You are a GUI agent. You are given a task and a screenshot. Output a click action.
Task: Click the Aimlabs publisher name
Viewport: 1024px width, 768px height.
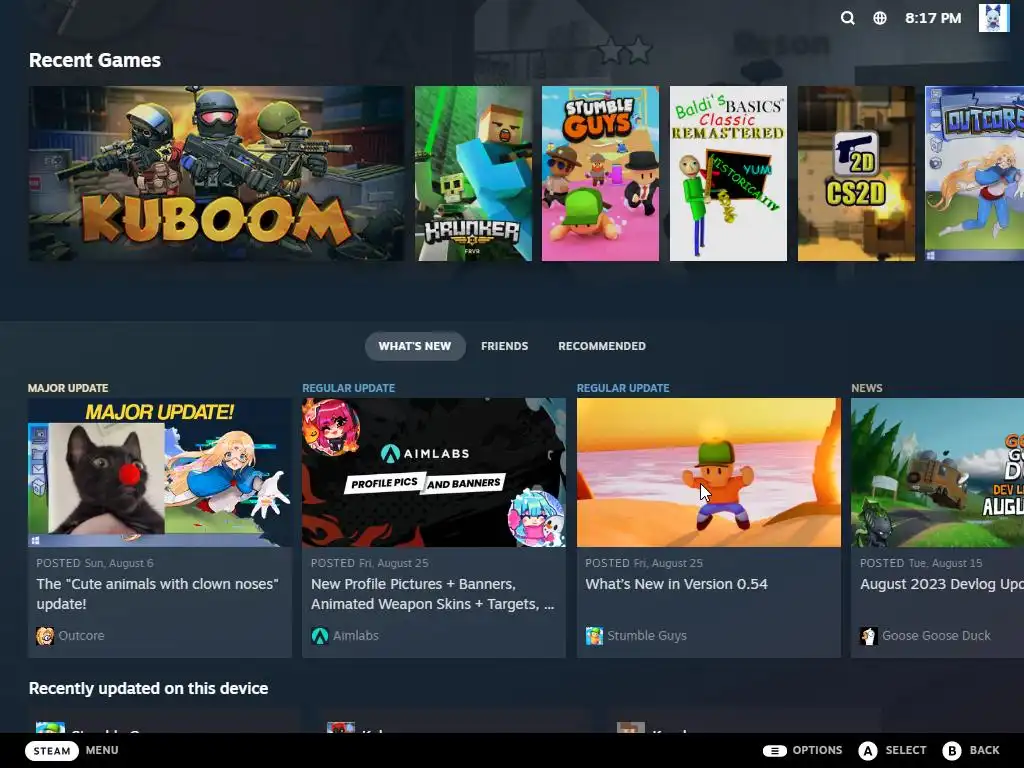356,635
